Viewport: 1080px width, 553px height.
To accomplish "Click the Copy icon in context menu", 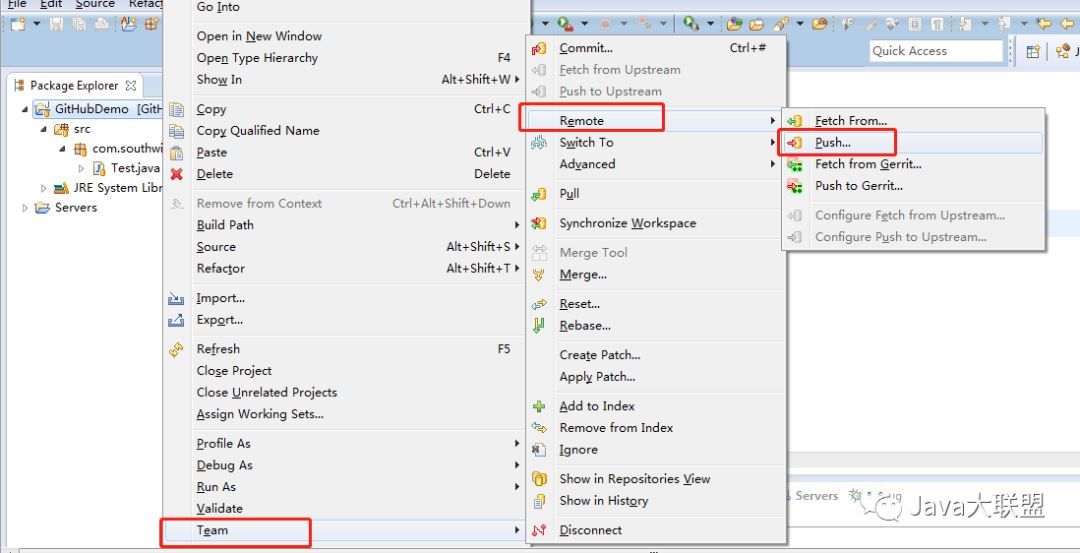I will (176, 109).
